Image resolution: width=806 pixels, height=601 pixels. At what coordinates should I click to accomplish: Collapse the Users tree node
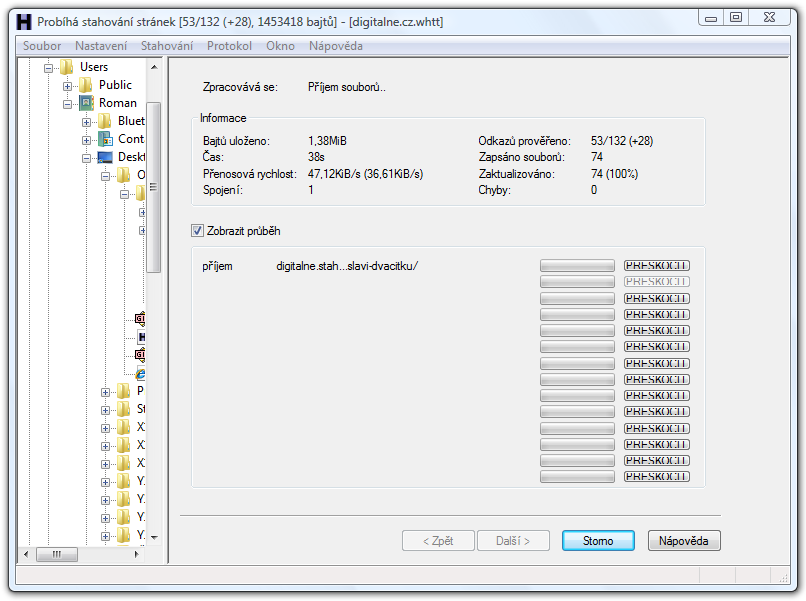(x=48, y=68)
